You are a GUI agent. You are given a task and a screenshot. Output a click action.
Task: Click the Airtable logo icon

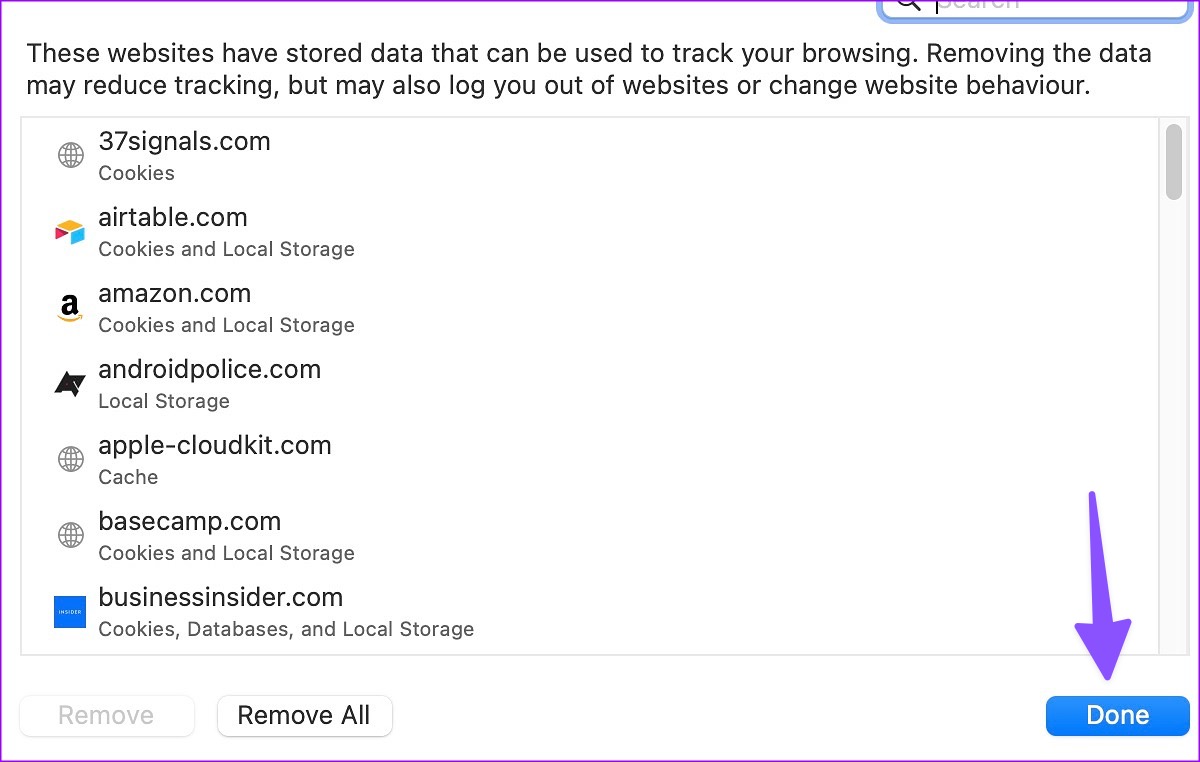click(x=70, y=232)
